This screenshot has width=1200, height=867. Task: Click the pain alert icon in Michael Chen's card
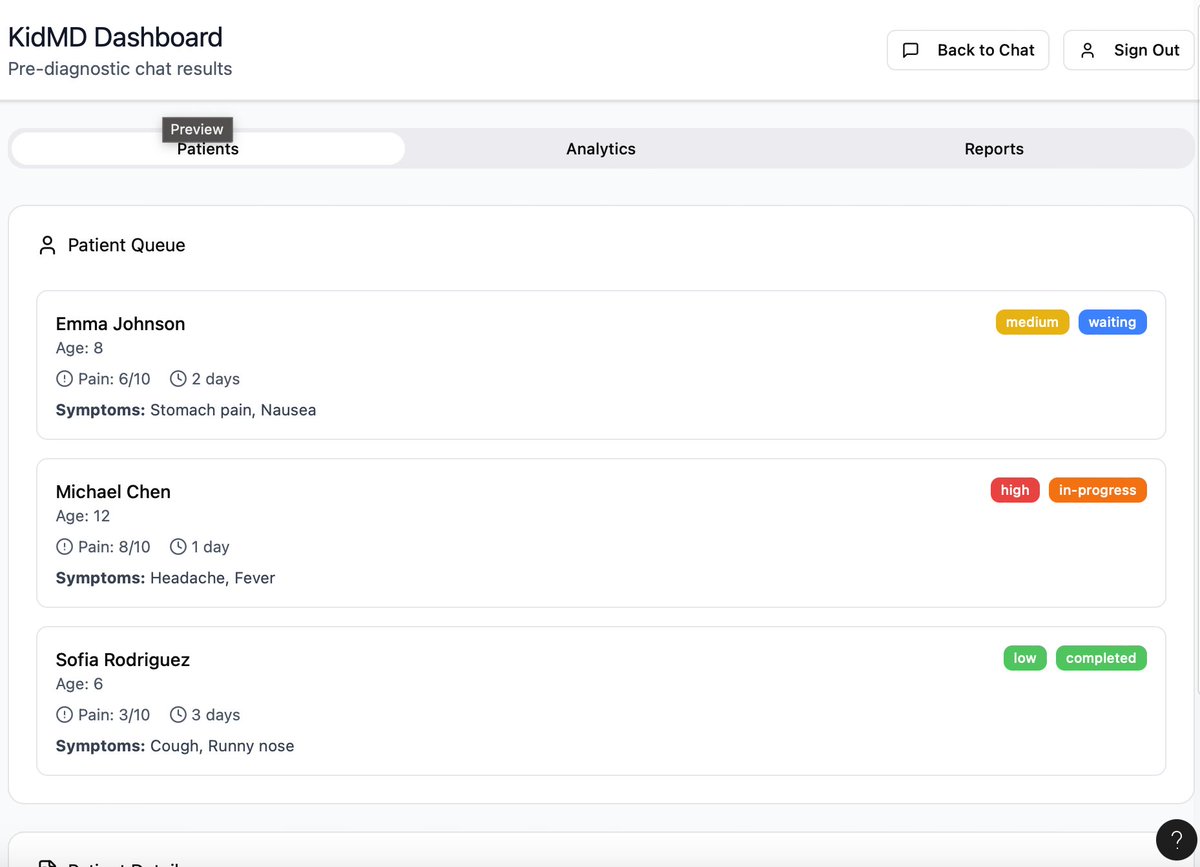point(64,547)
